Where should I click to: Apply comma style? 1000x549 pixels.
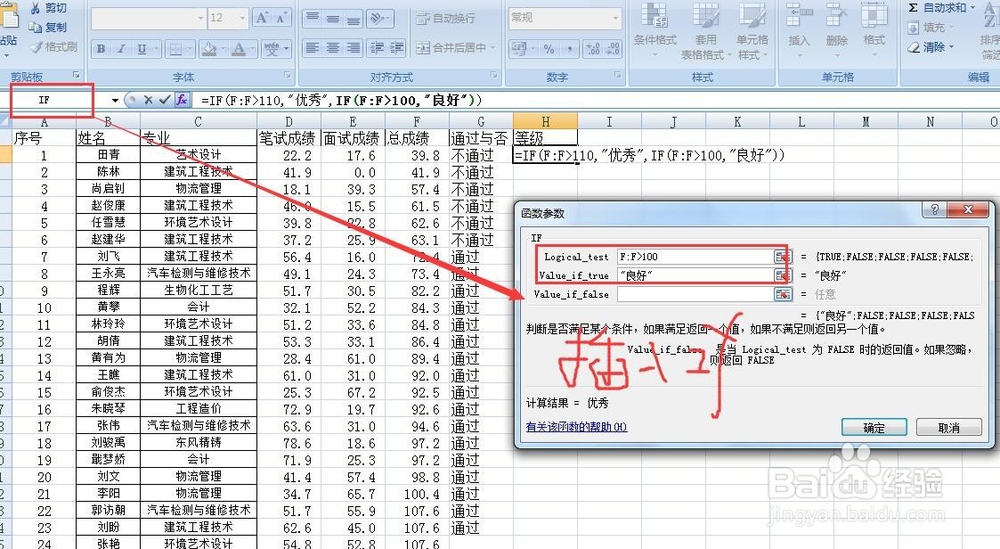tap(568, 48)
